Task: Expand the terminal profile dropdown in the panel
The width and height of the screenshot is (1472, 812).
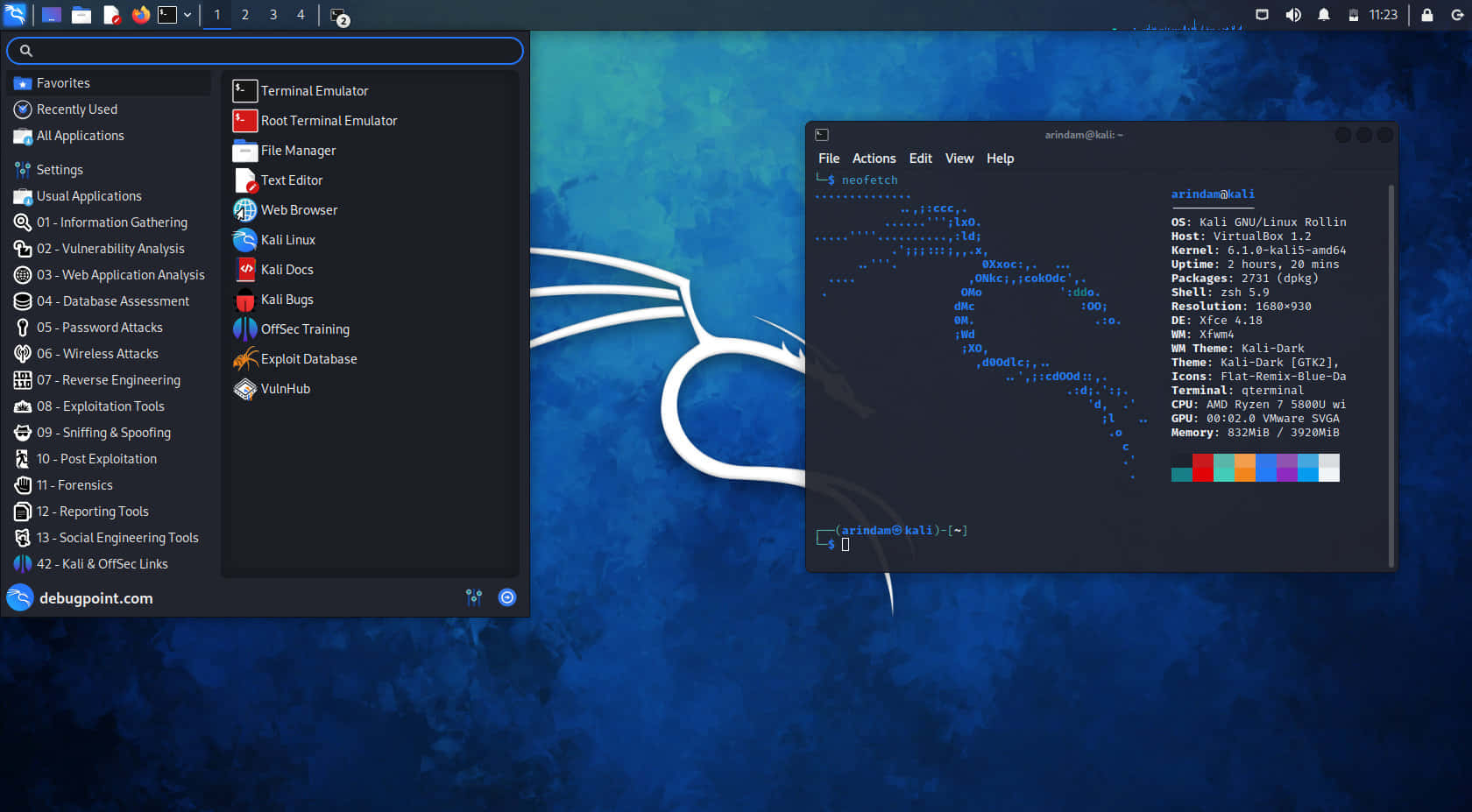Action: point(188,14)
